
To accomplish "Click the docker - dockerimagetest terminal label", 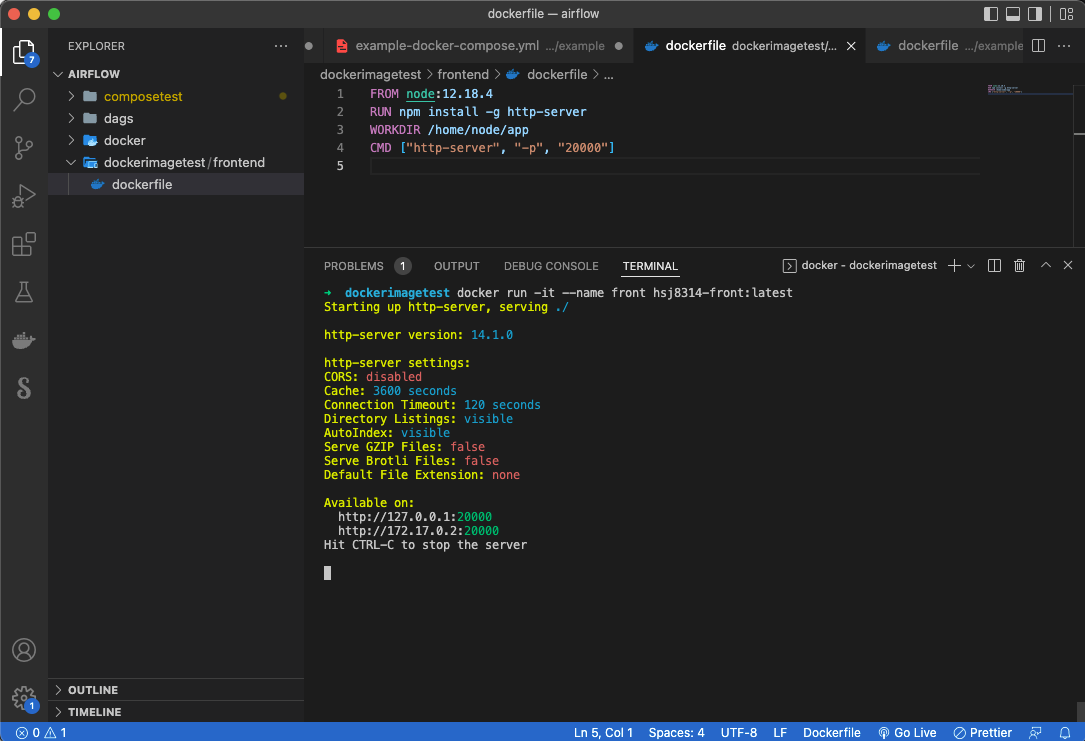I will coord(859,266).
